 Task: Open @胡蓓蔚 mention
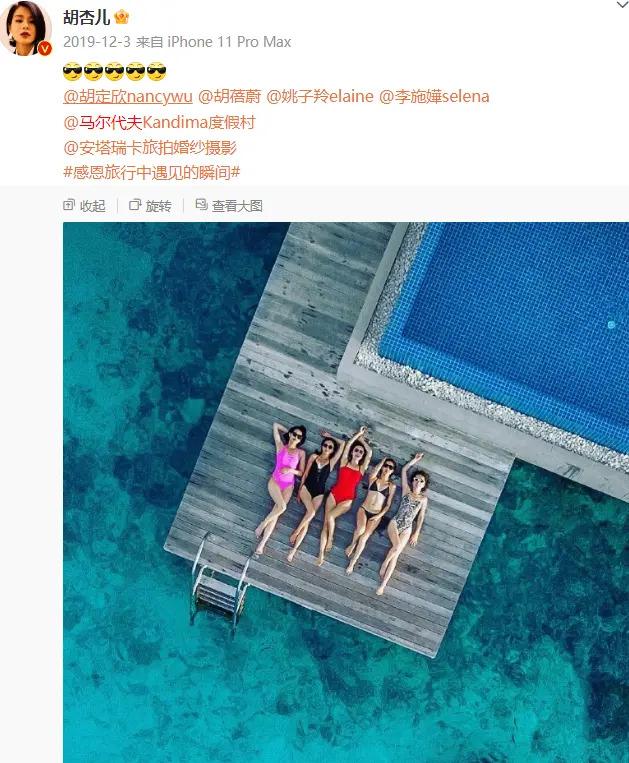coord(229,96)
